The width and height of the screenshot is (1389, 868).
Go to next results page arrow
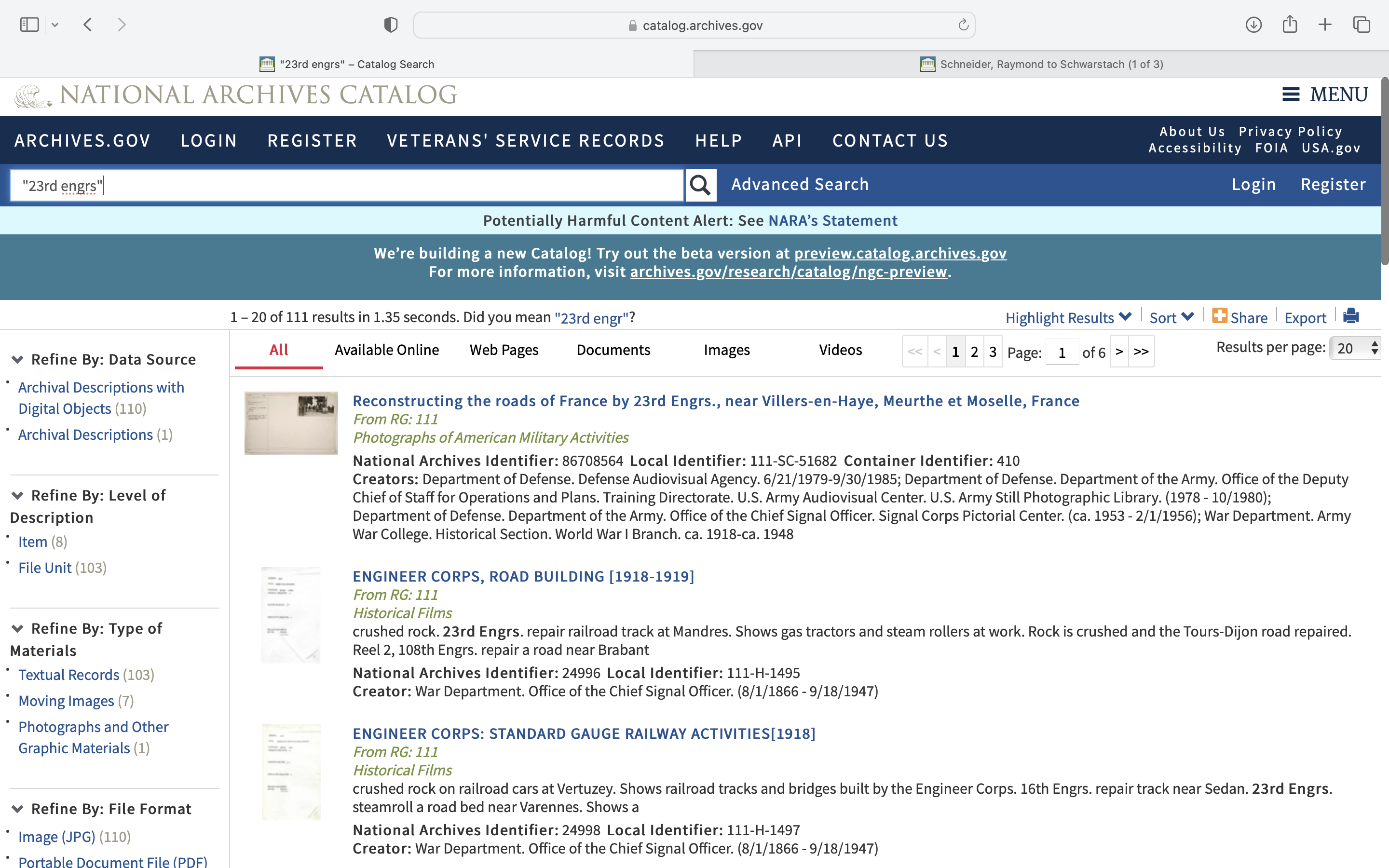pyautogui.click(x=1118, y=352)
